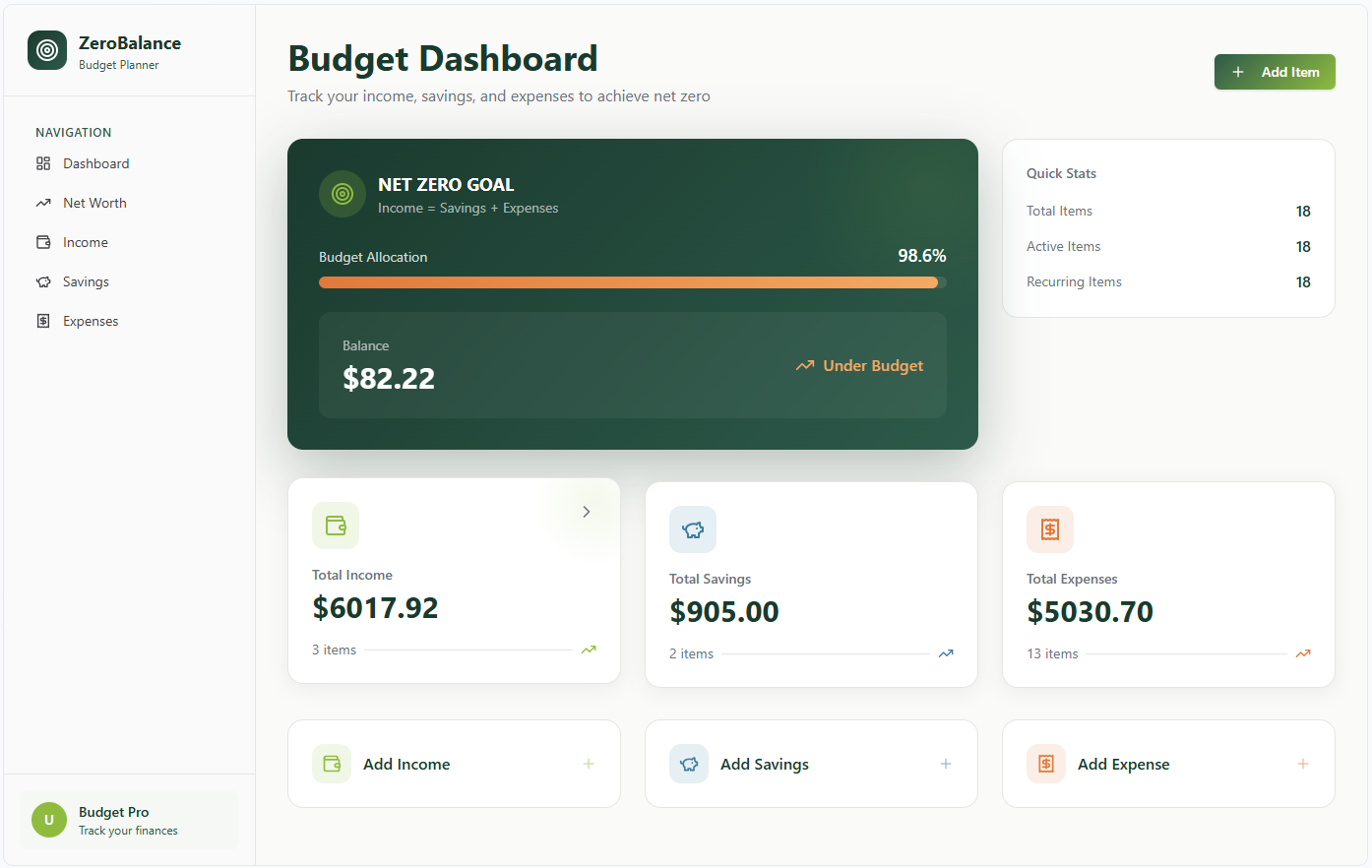Click the Add Savings button
This screenshot has width=1372, height=868.
(x=811, y=764)
